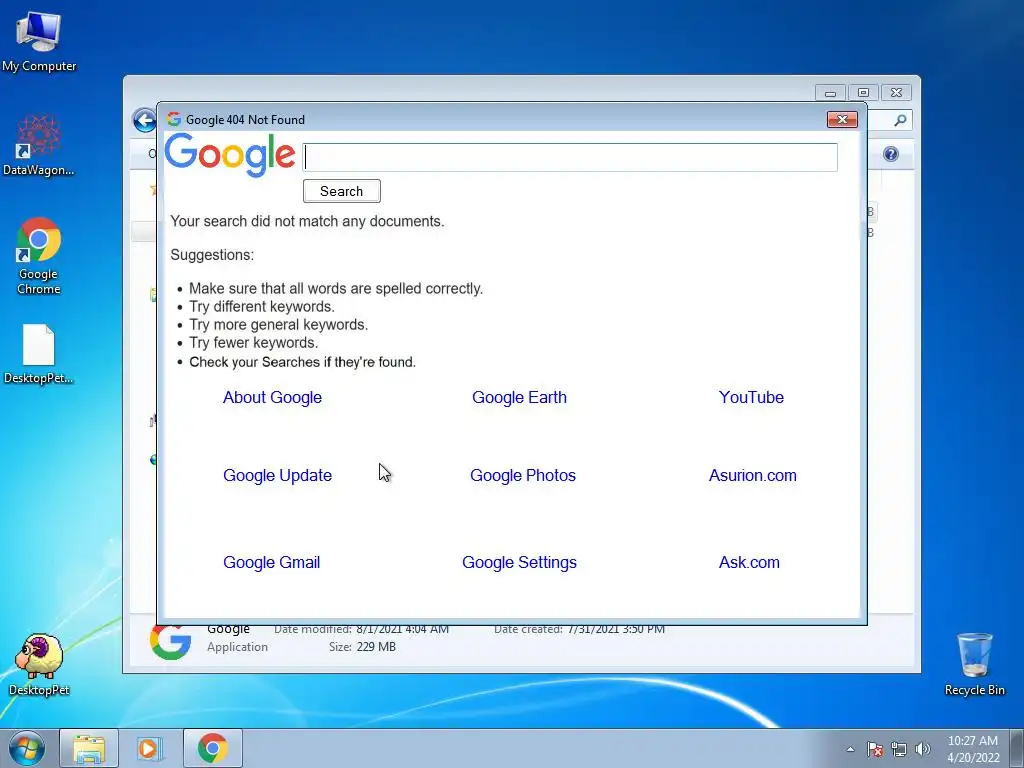Viewport: 1024px width, 768px height.
Task: Click the Google icon in details pane
Action: [x=170, y=641]
